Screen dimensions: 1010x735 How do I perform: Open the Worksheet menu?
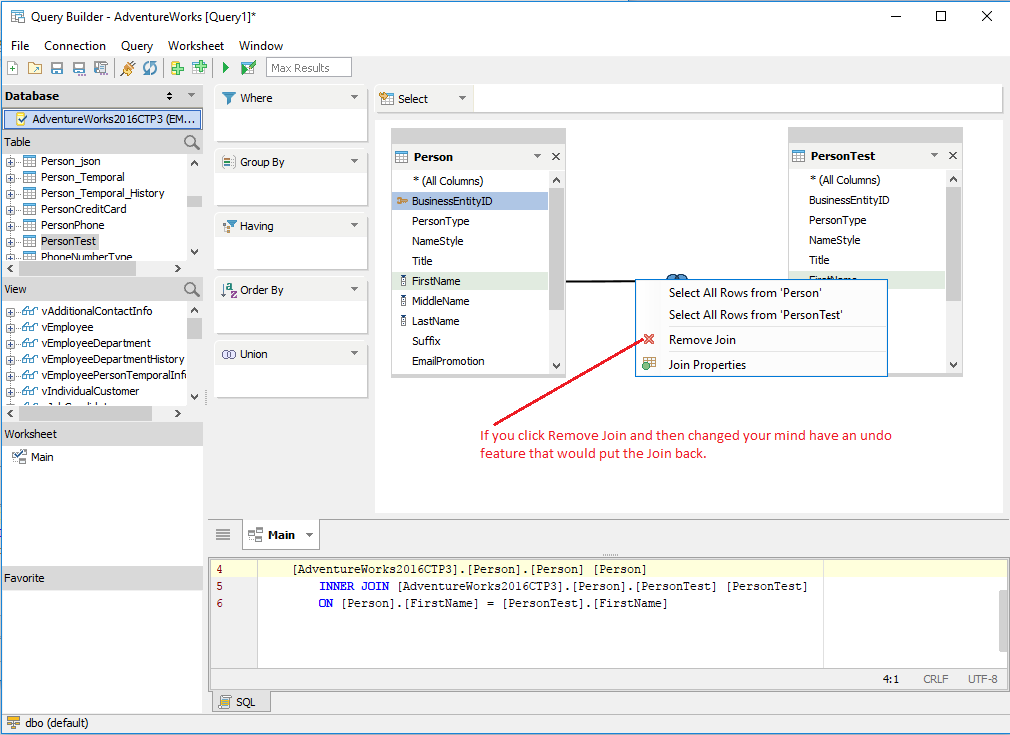(196, 46)
